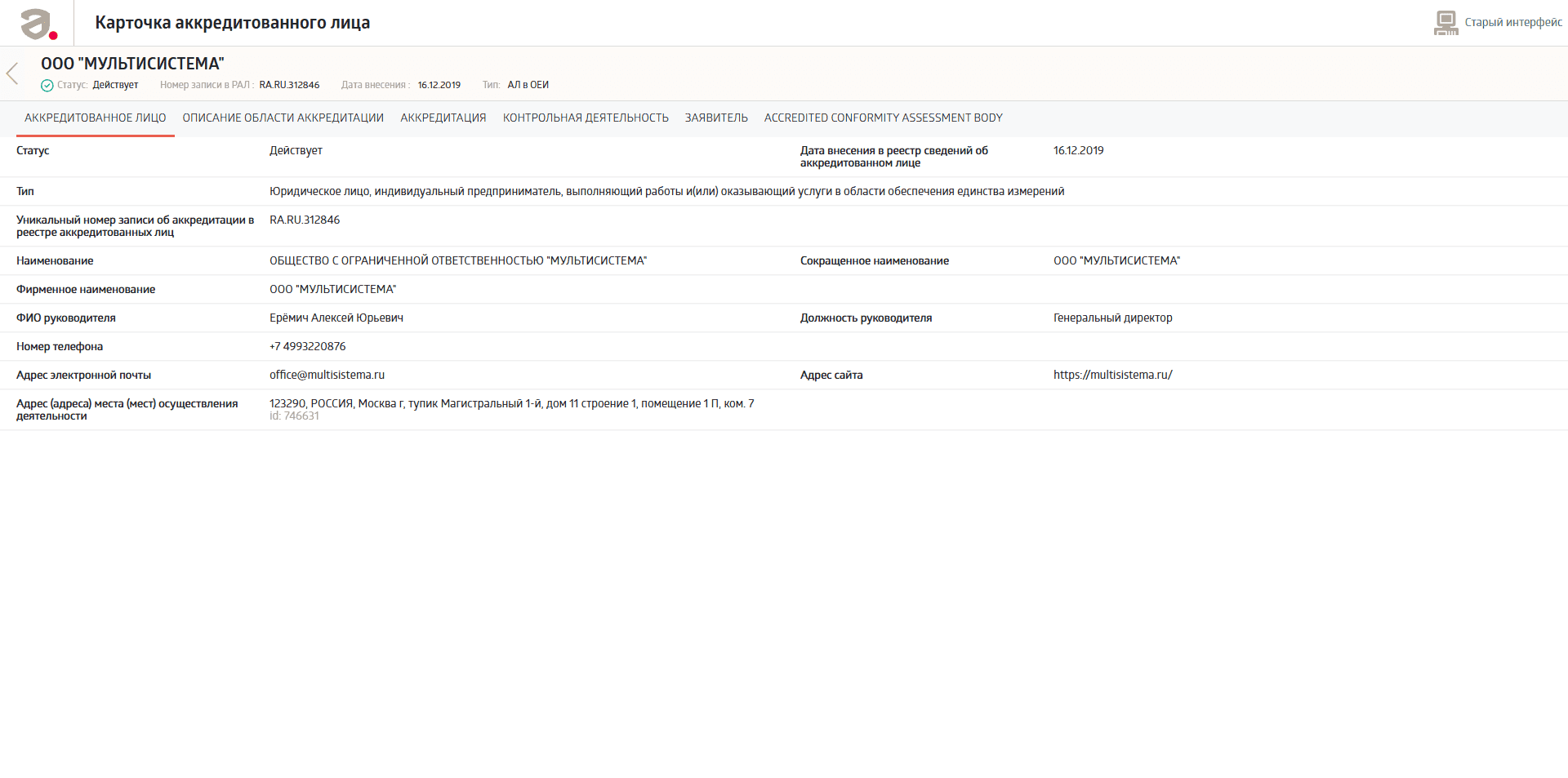This screenshot has width=1568, height=778.
Task: Click the director name Ерёмич Алексей Юрьевич
Action: pos(336,318)
